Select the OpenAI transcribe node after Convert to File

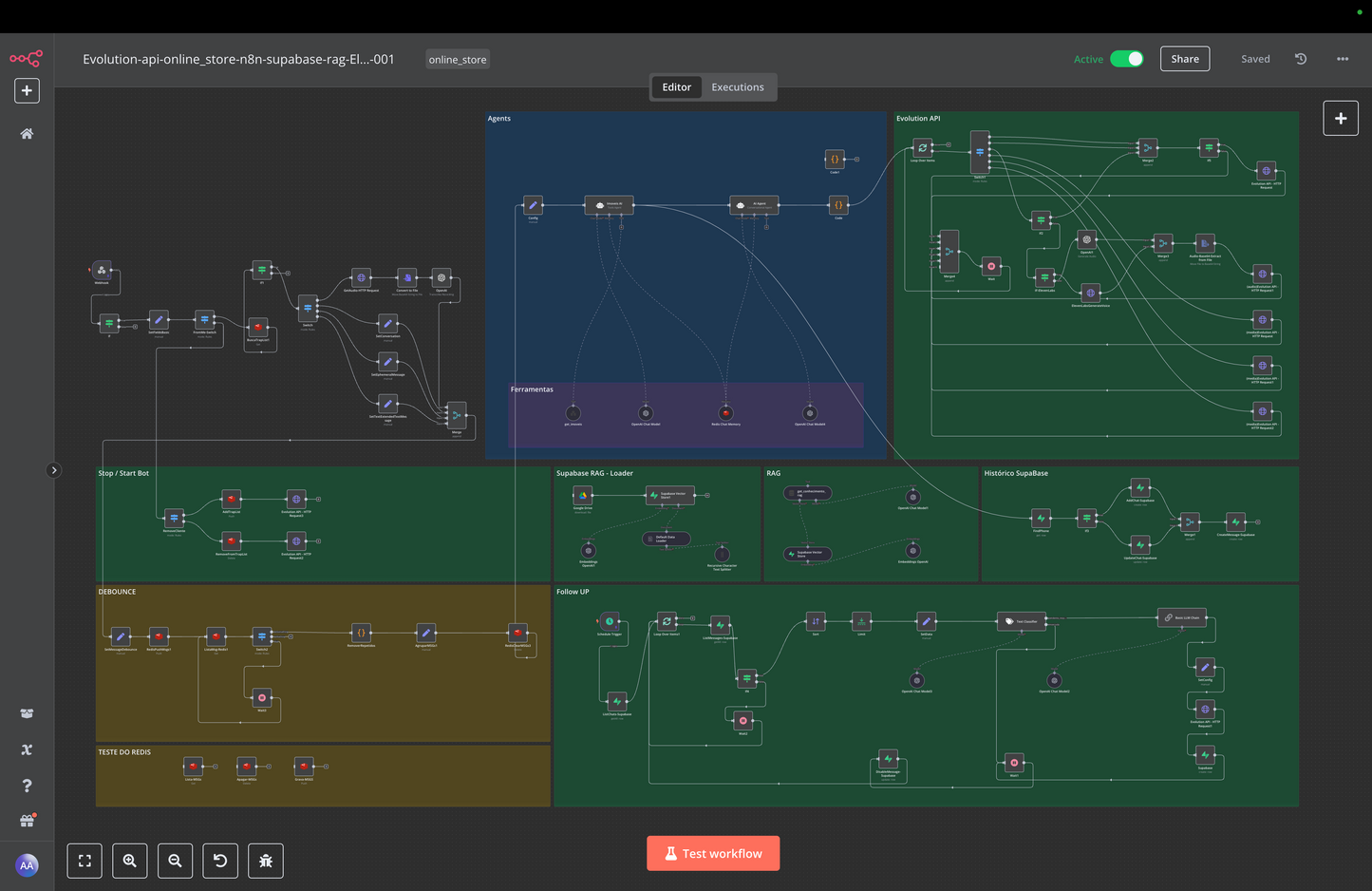442,277
